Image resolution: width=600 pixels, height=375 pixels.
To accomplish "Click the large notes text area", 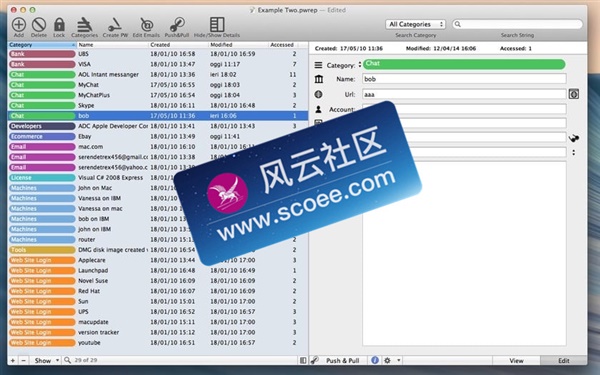I will 464,253.
